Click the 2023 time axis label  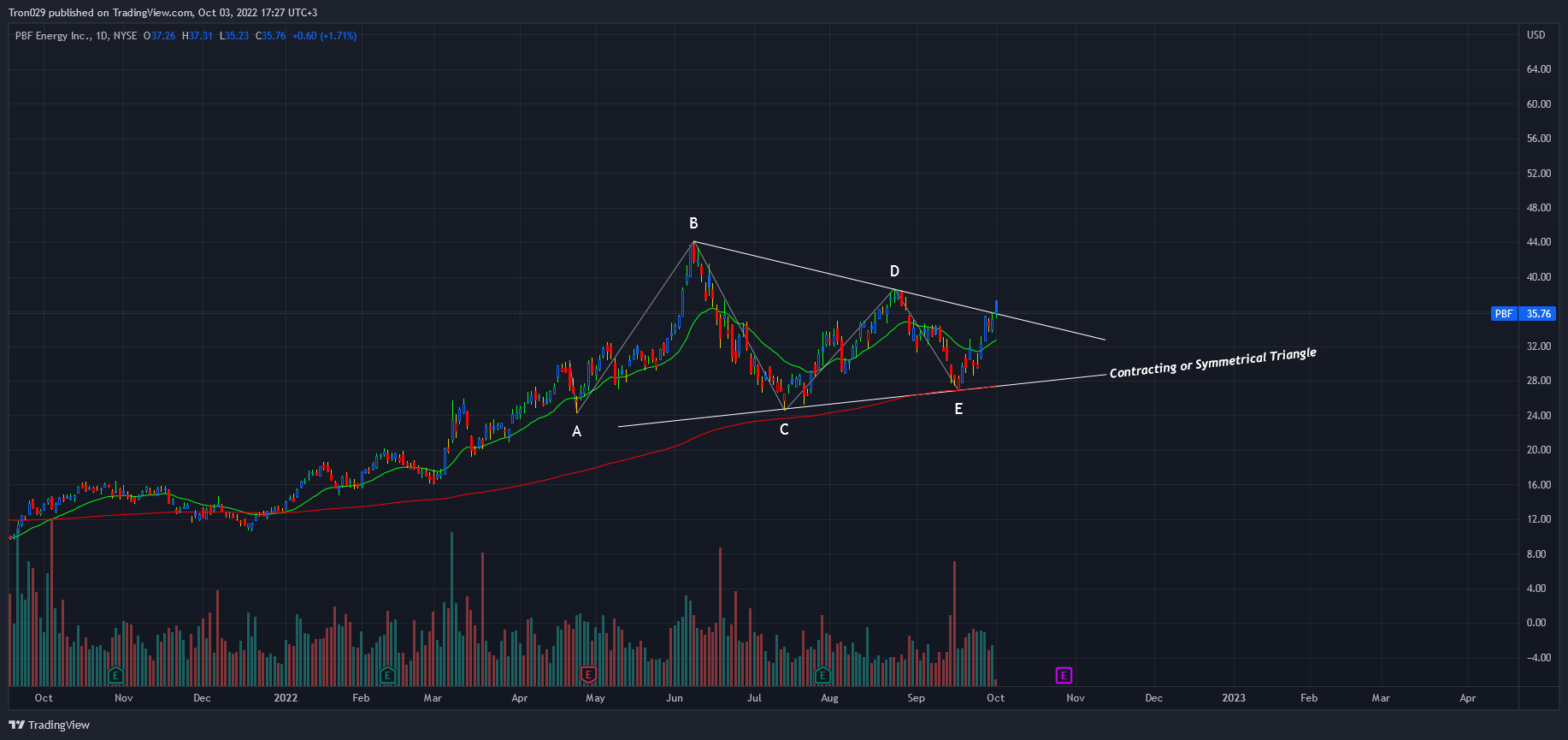[x=1234, y=698]
